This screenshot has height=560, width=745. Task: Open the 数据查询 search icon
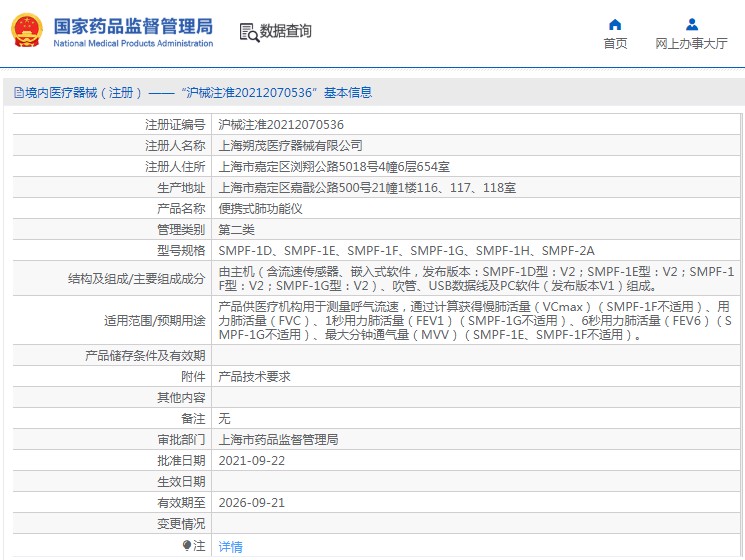point(249,32)
